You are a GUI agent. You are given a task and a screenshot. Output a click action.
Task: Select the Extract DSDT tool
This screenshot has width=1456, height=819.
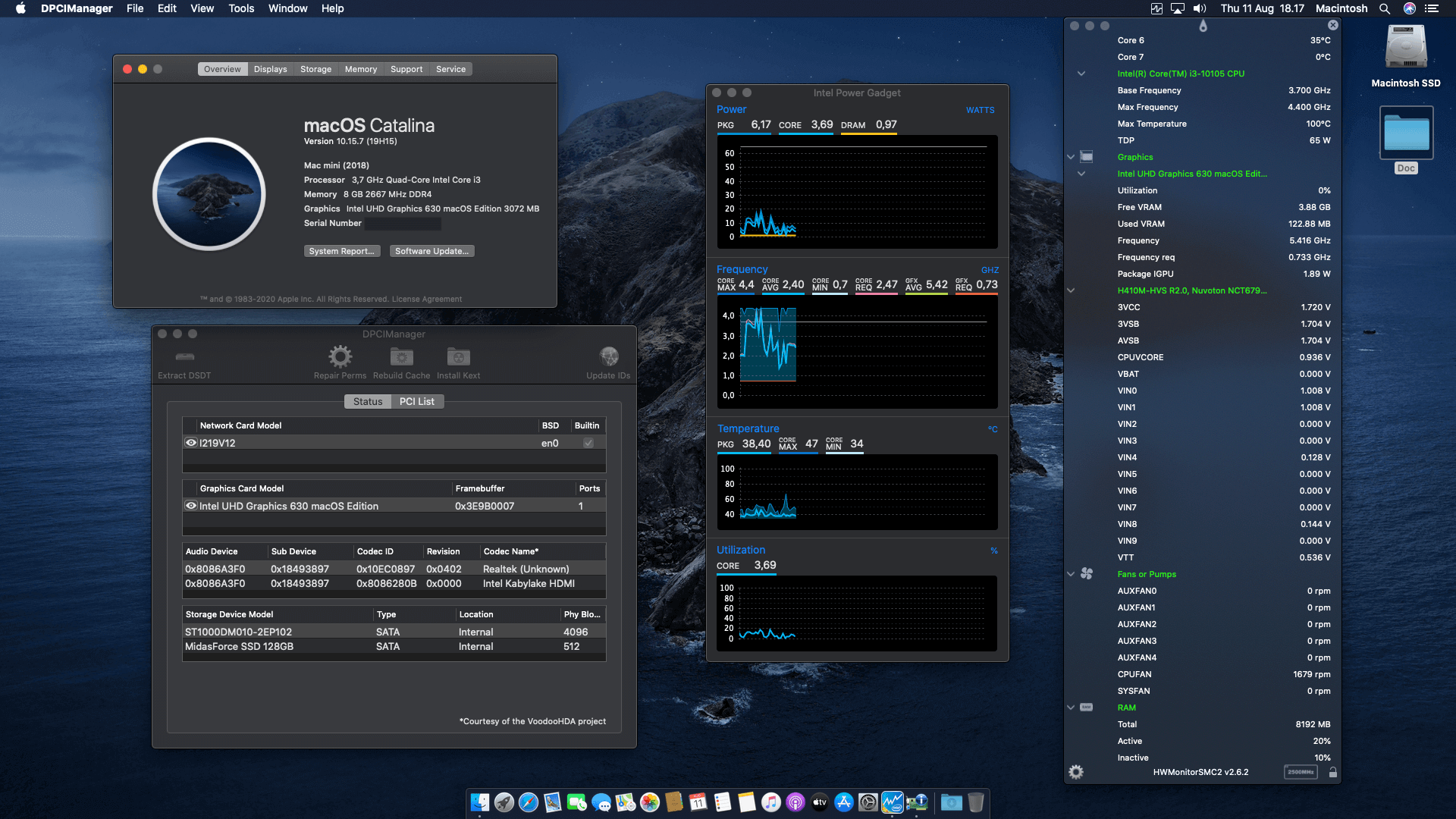(x=184, y=356)
